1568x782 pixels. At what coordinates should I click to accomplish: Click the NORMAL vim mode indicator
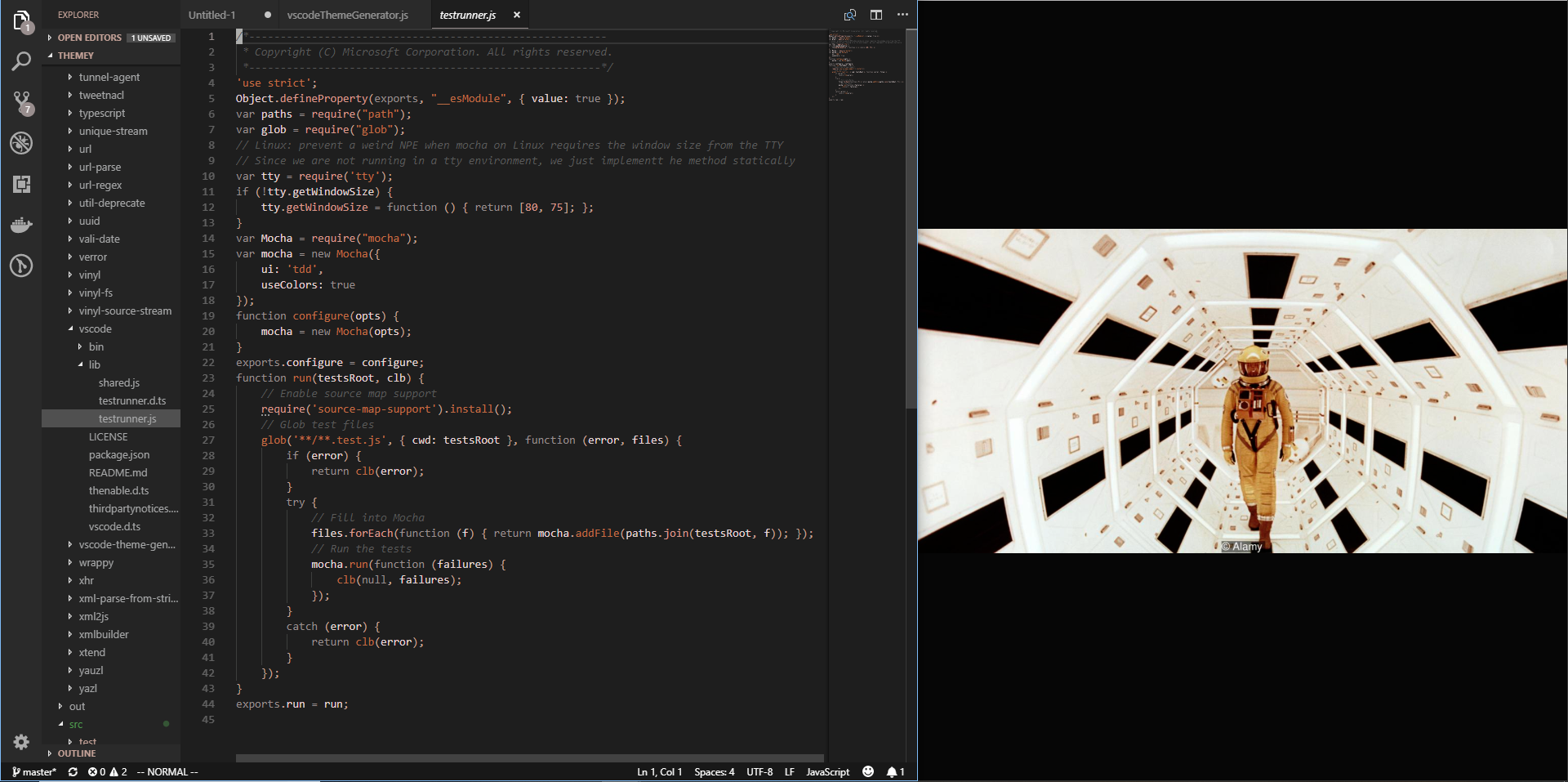pyautogui.click(x=167, y=772)
